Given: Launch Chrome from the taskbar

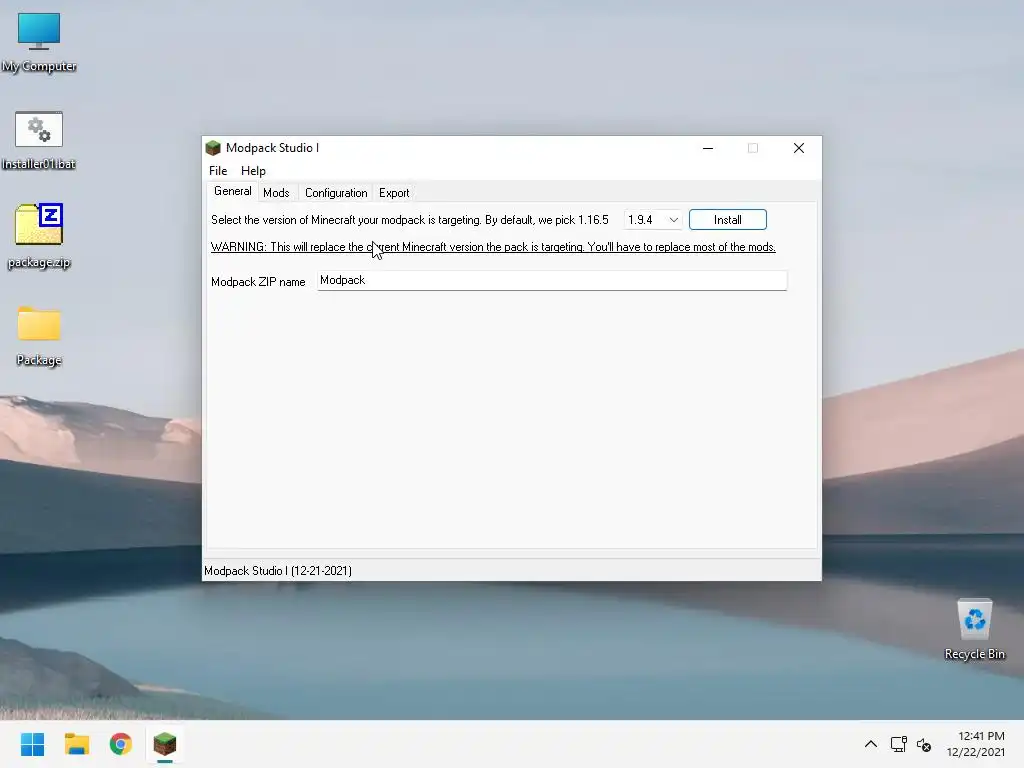Looking at the screenshot, I should 120,744.
